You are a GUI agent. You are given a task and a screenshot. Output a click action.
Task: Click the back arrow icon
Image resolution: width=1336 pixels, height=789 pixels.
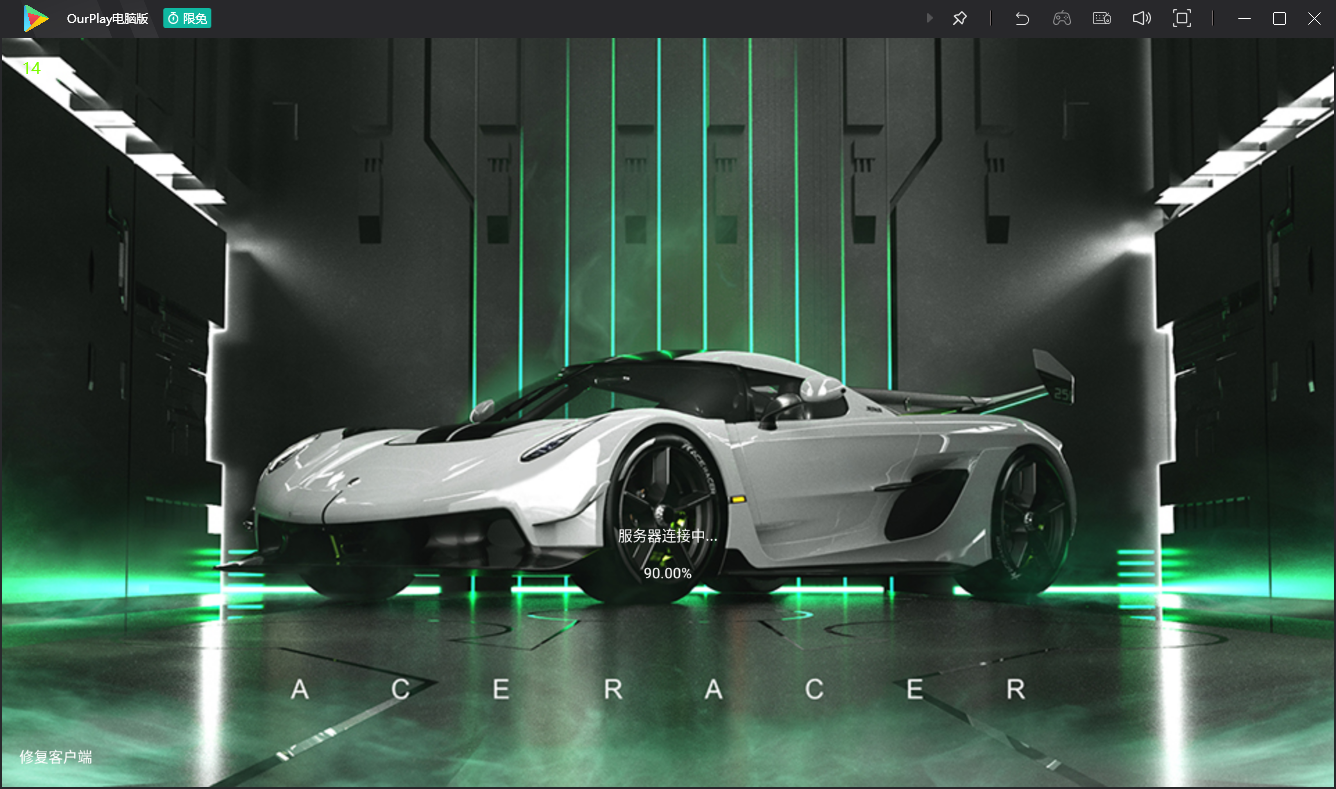(1022, 18)
